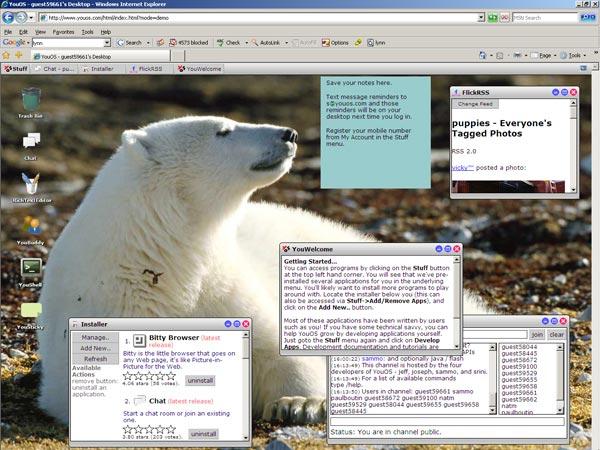Open the RichTextEditor desktop icon
The width and height of the screenshot is (600, 450).
(x=31, y=182)
